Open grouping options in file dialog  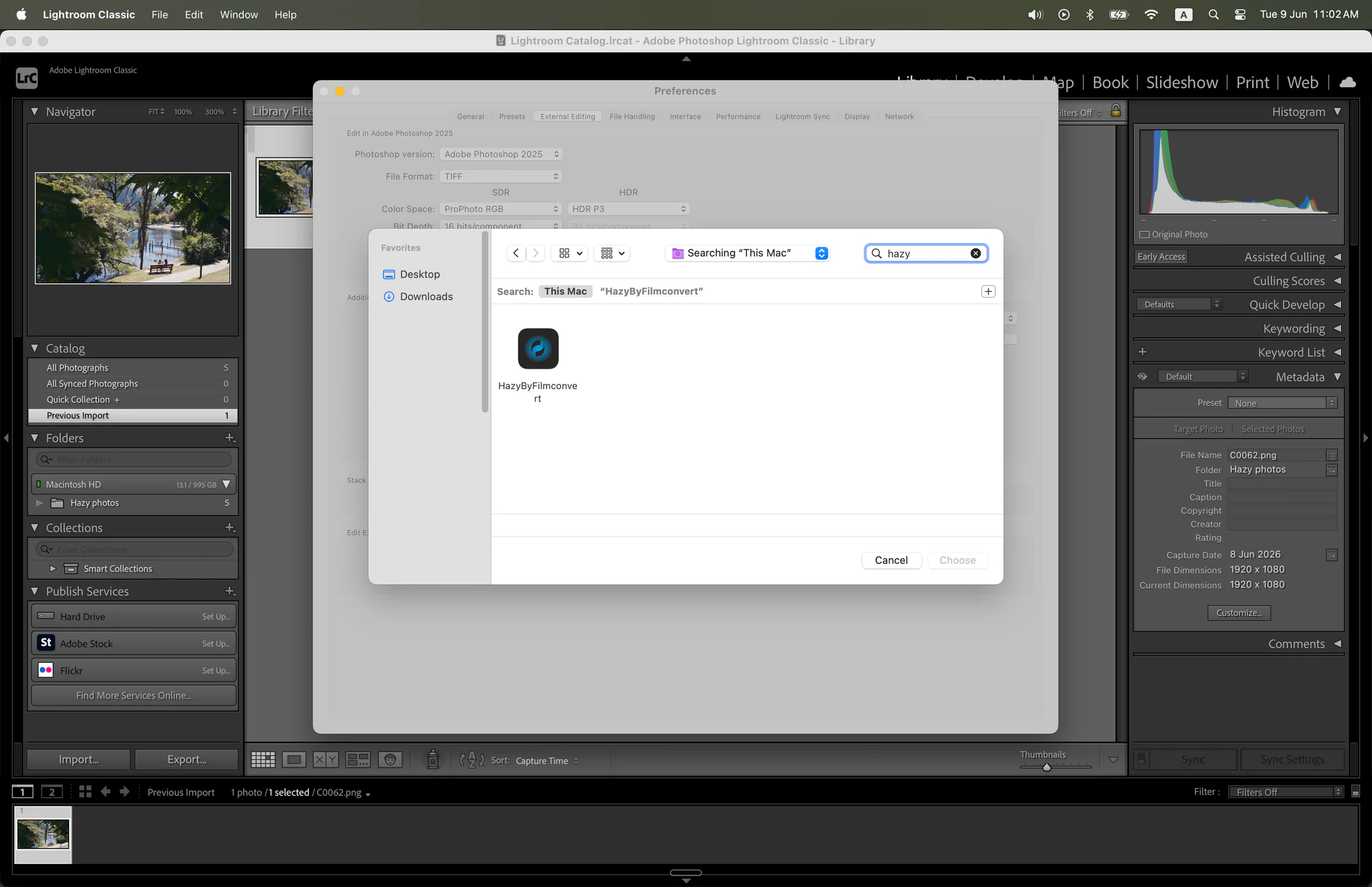[612, 253]
